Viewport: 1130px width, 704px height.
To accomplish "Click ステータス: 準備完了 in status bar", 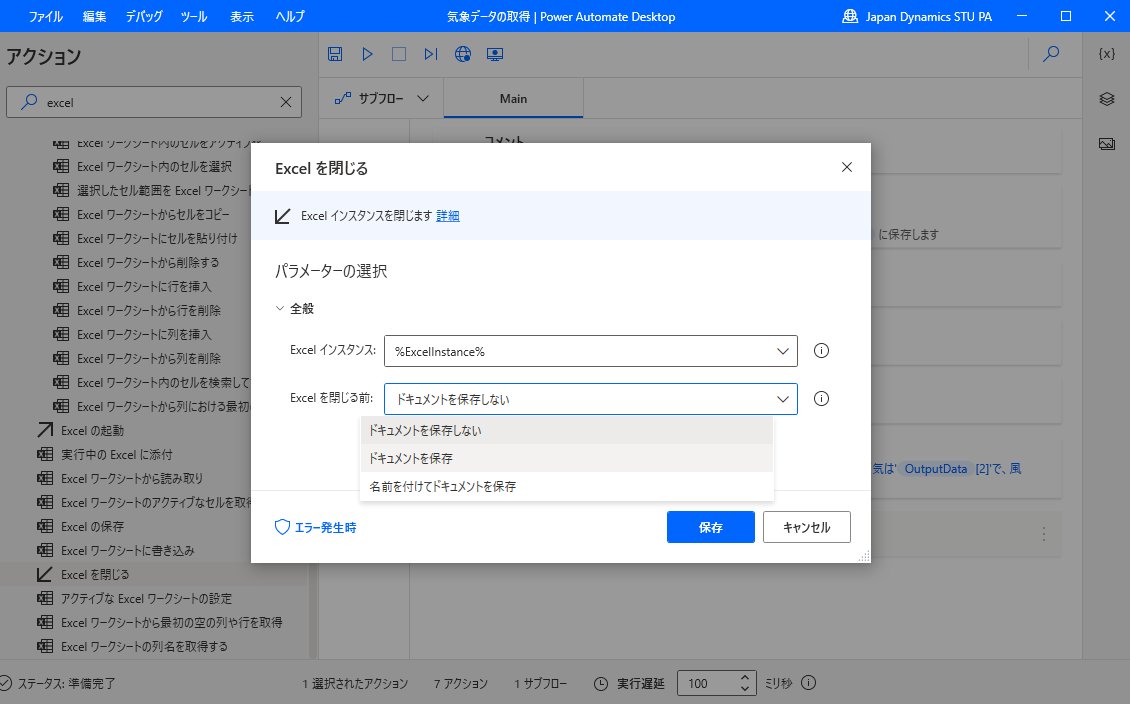I will click(x=66, y=683).
